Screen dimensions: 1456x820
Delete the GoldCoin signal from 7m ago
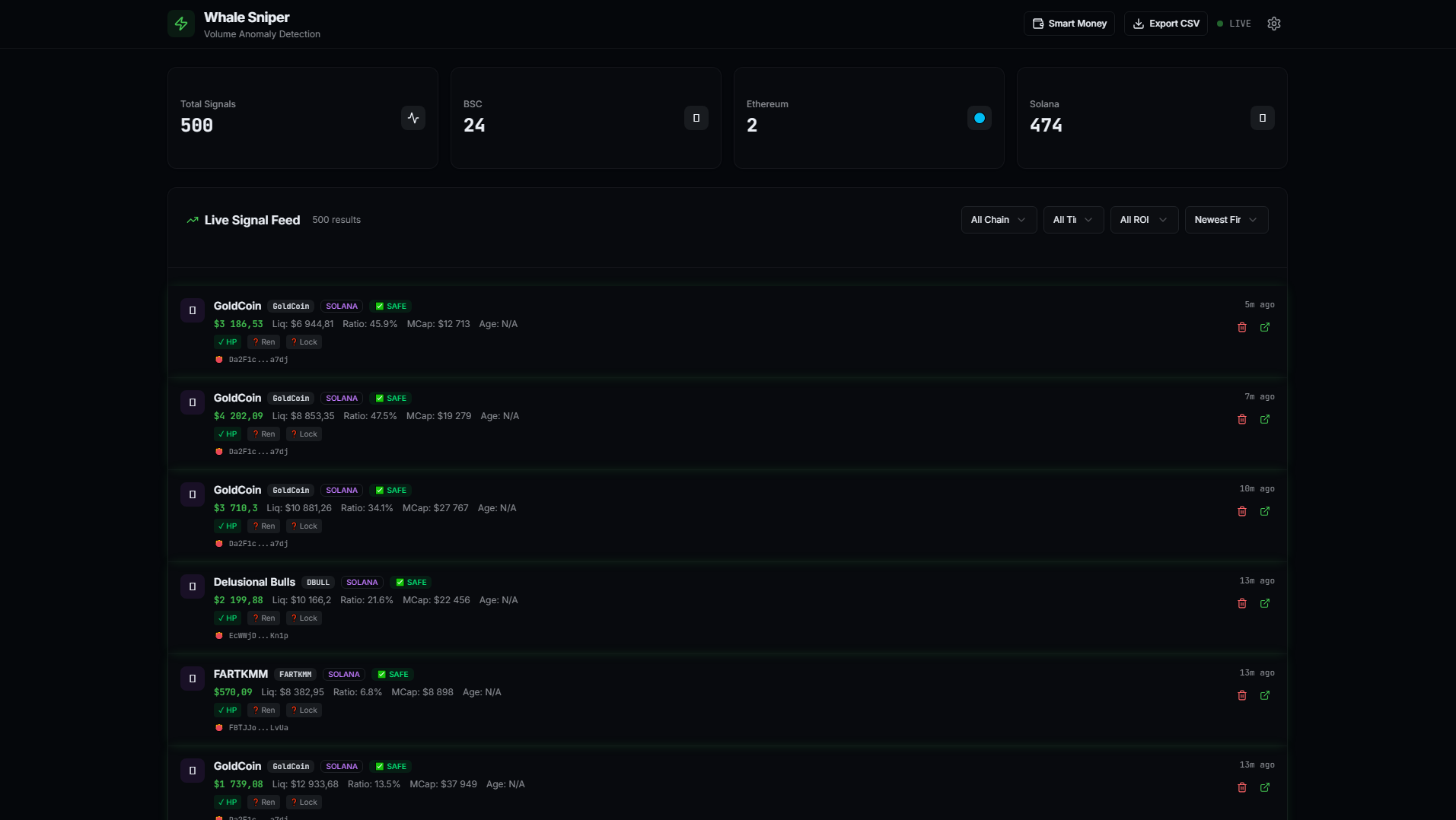[1242, 419]
